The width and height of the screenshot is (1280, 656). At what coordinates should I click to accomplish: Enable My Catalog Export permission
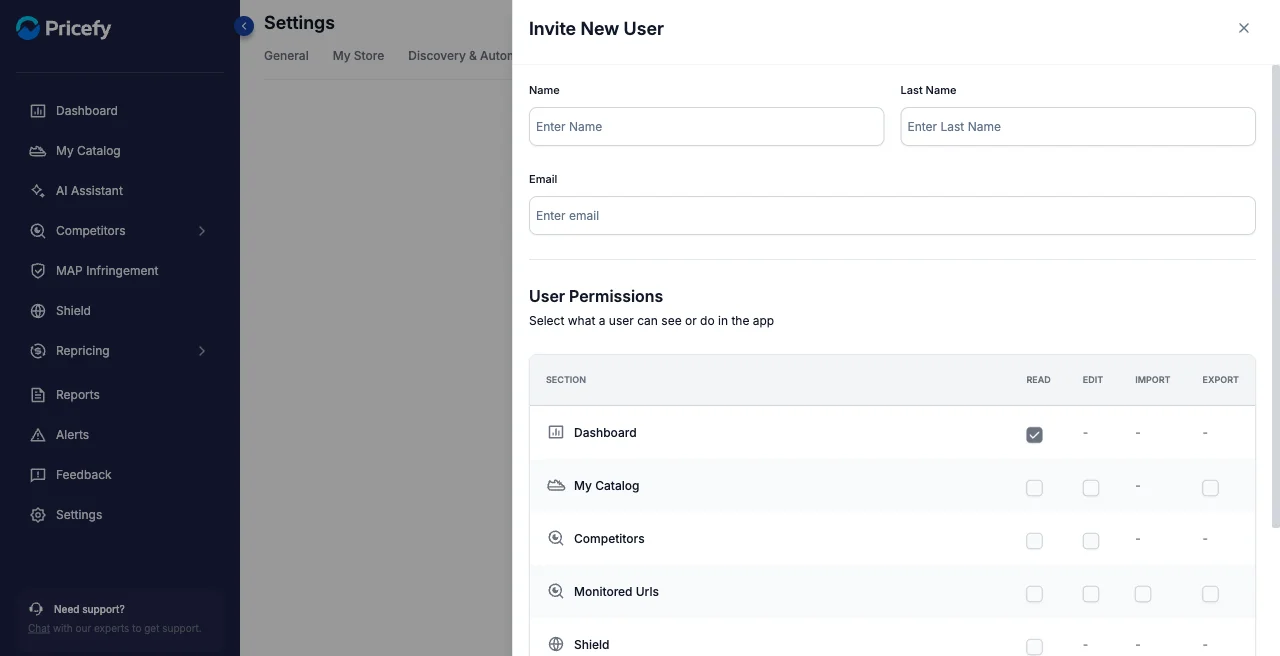pyautogui.click(x=1210, y=488)
